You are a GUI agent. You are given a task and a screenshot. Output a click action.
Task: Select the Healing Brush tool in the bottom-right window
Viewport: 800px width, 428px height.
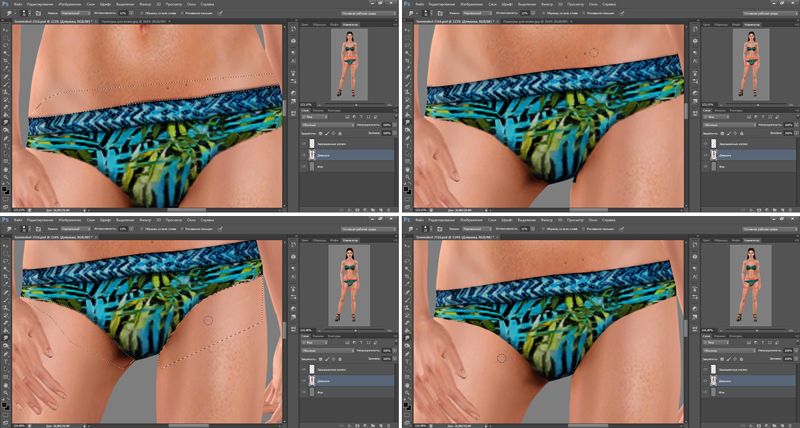pos(408,293)
